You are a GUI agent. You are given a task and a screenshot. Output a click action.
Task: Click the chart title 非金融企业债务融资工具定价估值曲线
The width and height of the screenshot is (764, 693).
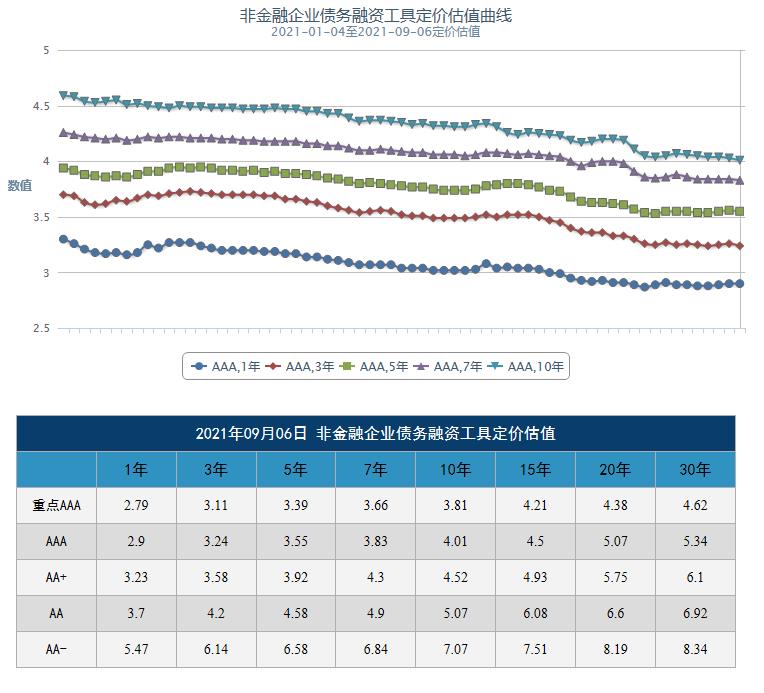(376, 15)
